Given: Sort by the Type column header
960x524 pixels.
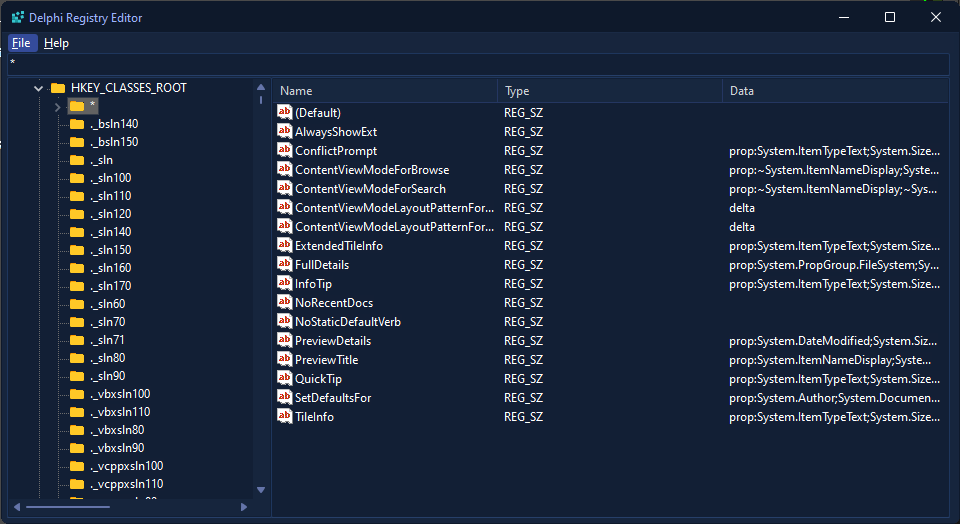Looking at the screenshot, I should pyautogui.click(x=610, y=91).
